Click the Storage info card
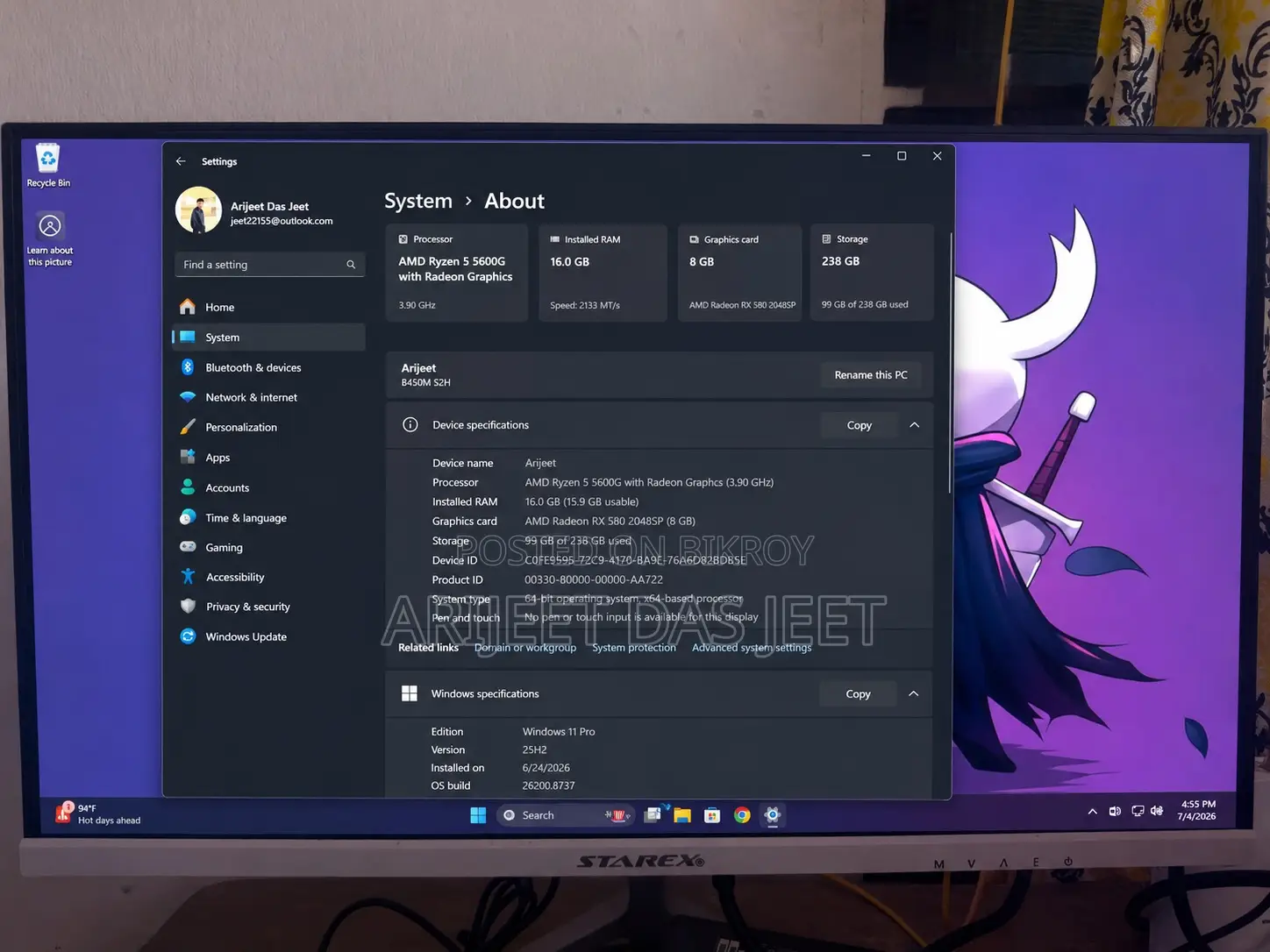Image resolution: width=1270 pixels, height=952 pixels. click(x=872, y=273)
